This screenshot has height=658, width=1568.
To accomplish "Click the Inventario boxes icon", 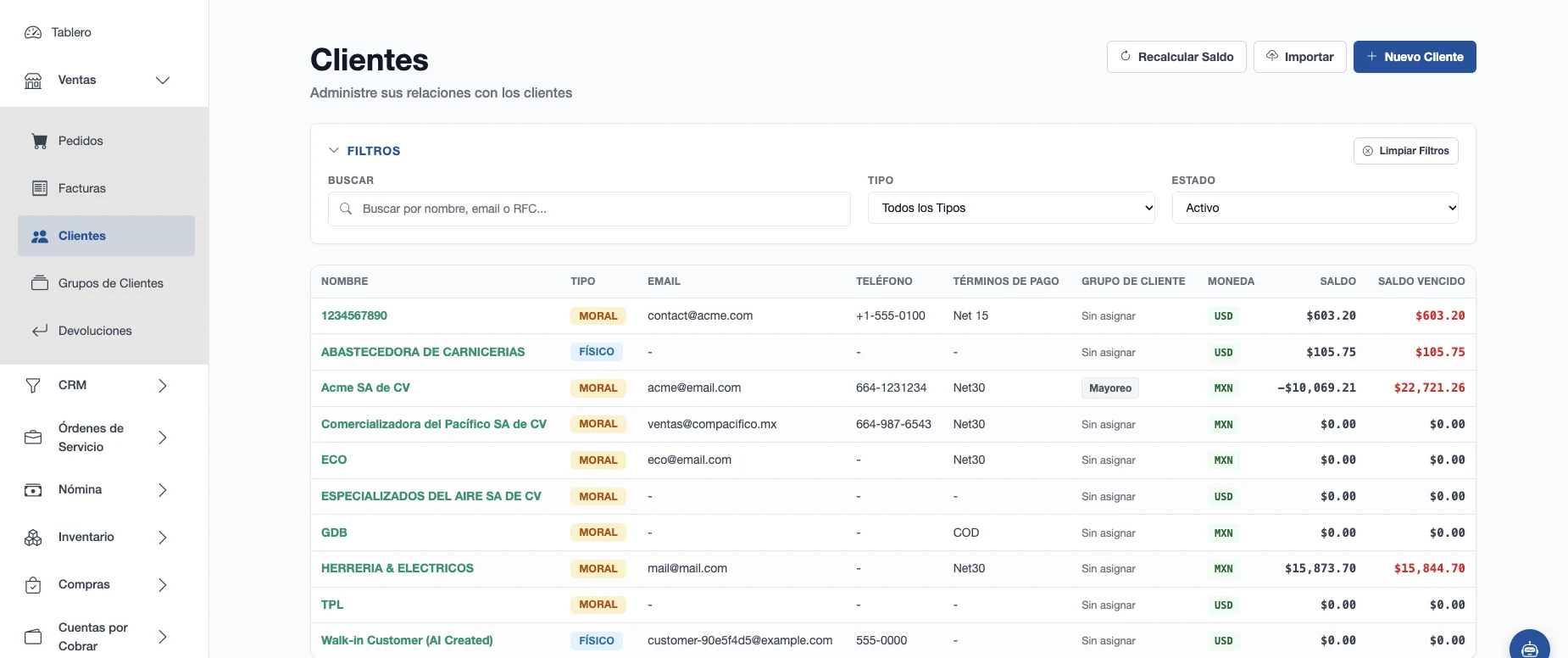I will tap(33, 538).
